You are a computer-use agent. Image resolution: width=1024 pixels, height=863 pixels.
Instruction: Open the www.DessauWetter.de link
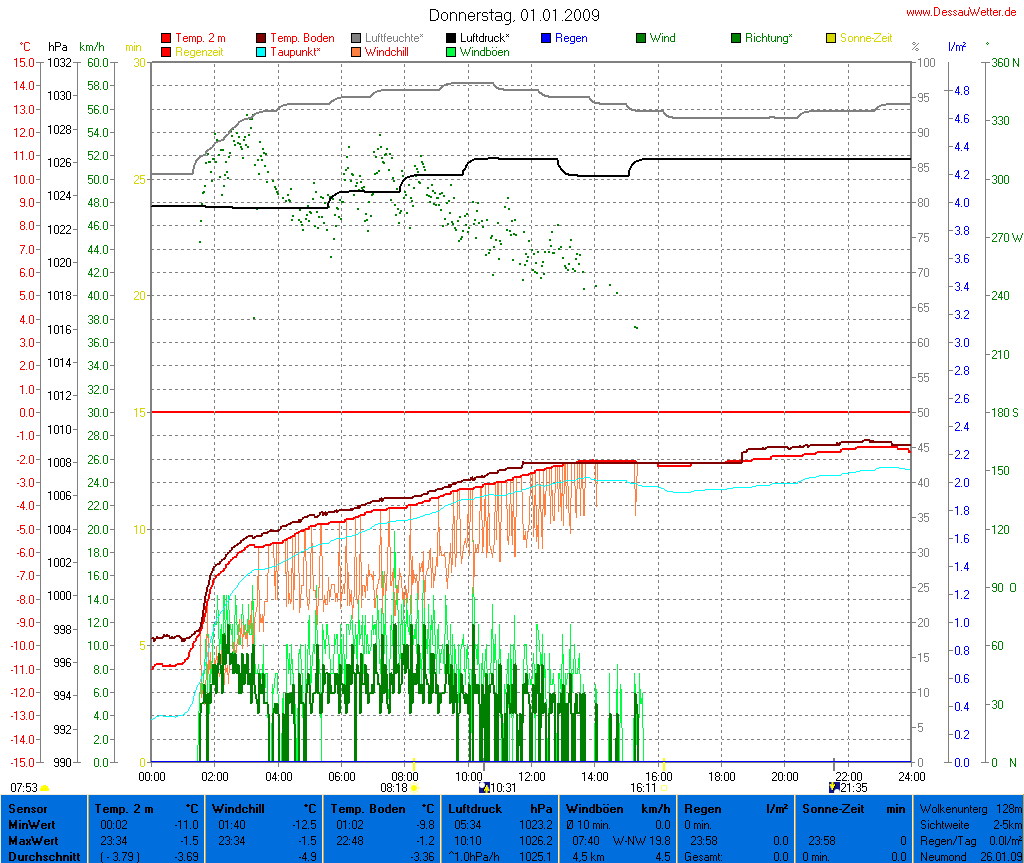coord(961,11)
